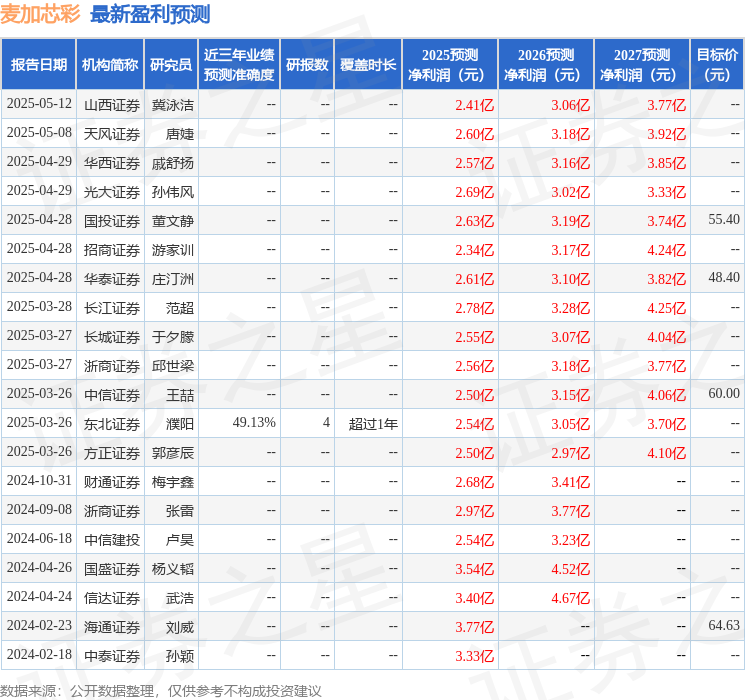Click 2.69亿 in 光大证券 row
The height and width of the screenshot is (700, 745).
pos(474,192)
